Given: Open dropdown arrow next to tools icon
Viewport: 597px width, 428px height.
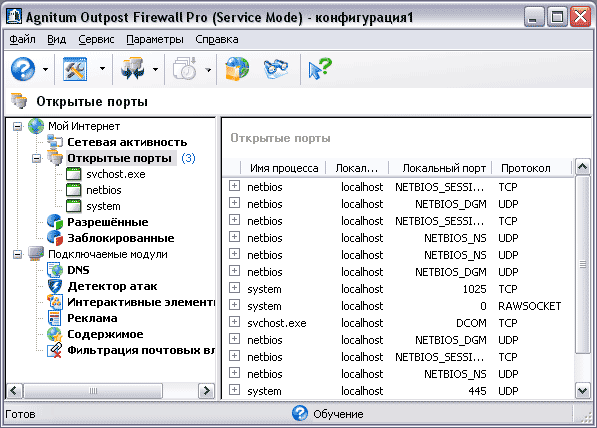Looking at the screenshot, I should click(102, 69).
